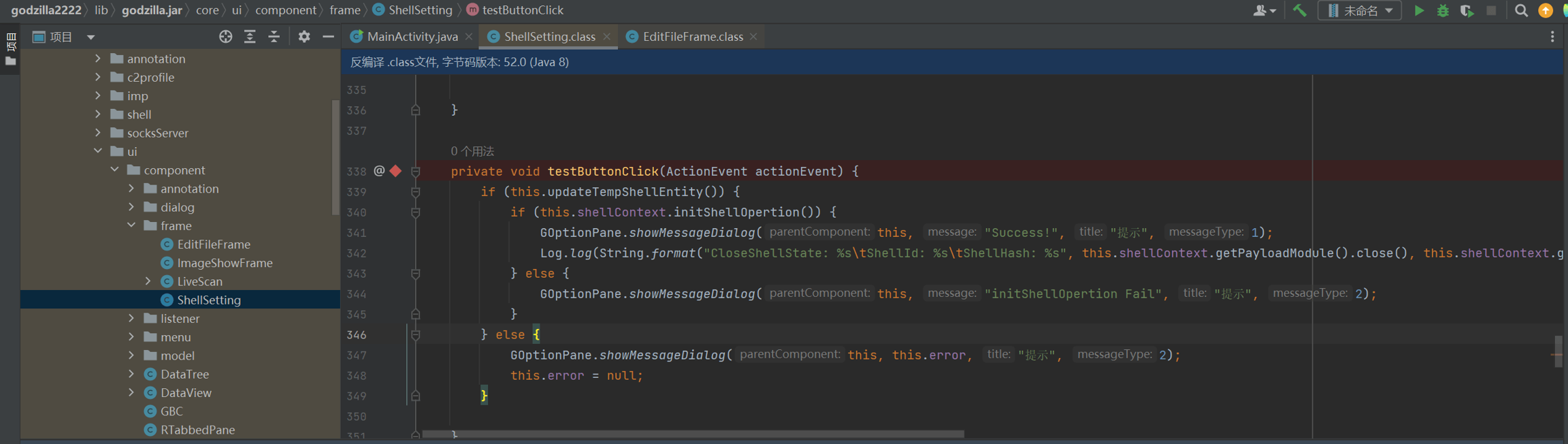
Task: Toggle the breakpoint on line 338
Action: (x=395, y=171)
